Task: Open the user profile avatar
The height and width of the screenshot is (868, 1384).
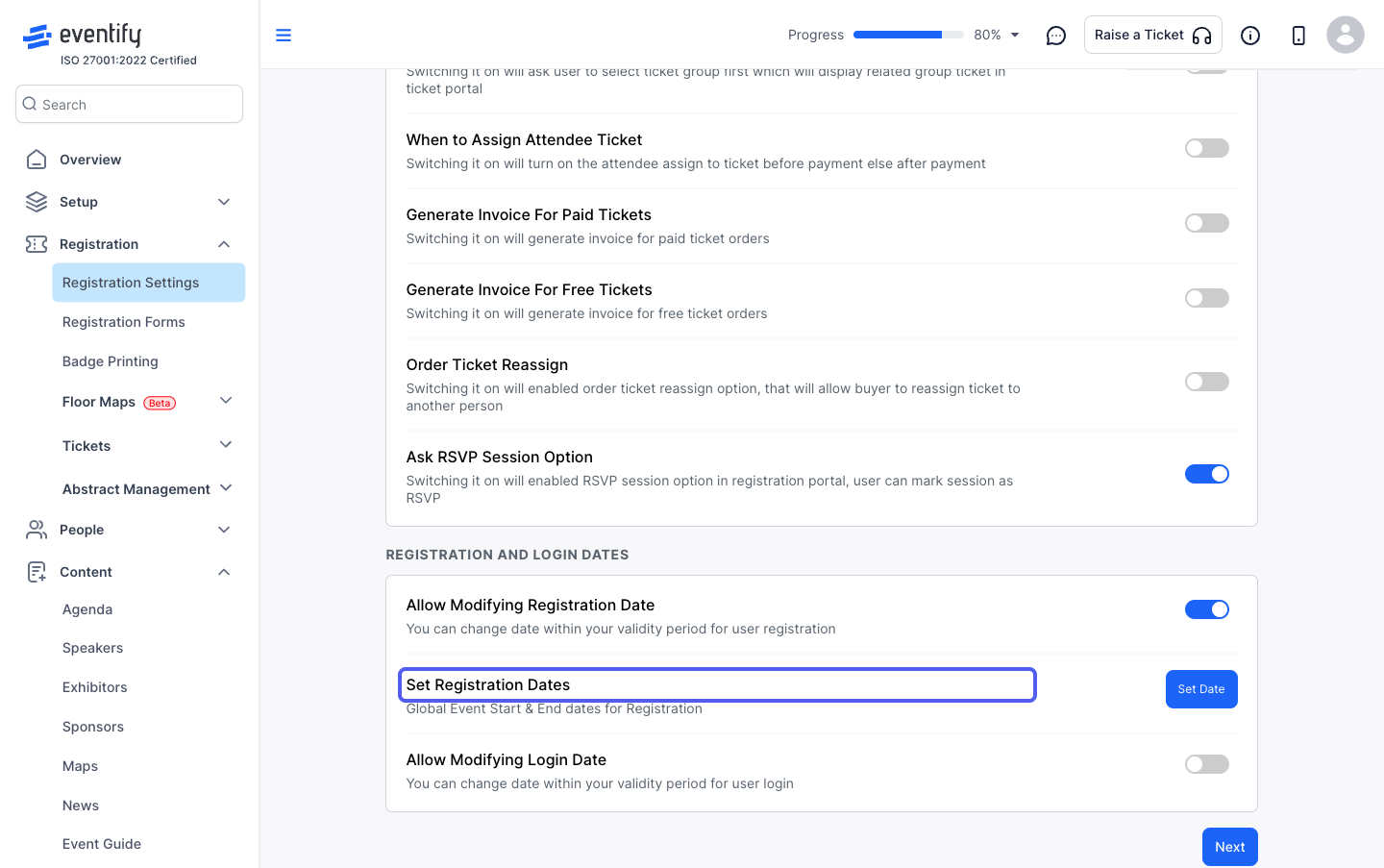Action: coord(1346,35)
